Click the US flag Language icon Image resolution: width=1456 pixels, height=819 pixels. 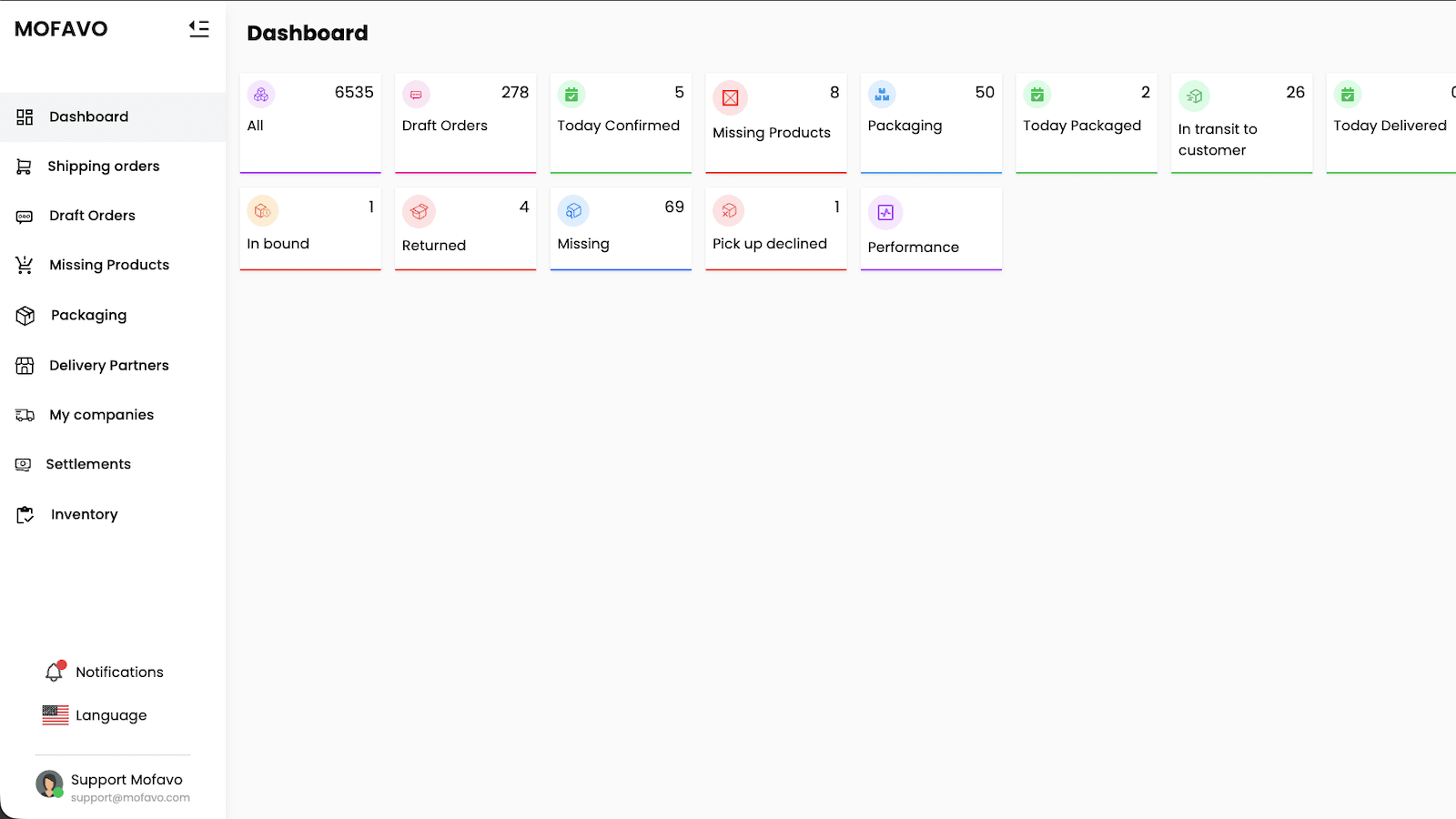pyautogui.click(x=56, y=715)
